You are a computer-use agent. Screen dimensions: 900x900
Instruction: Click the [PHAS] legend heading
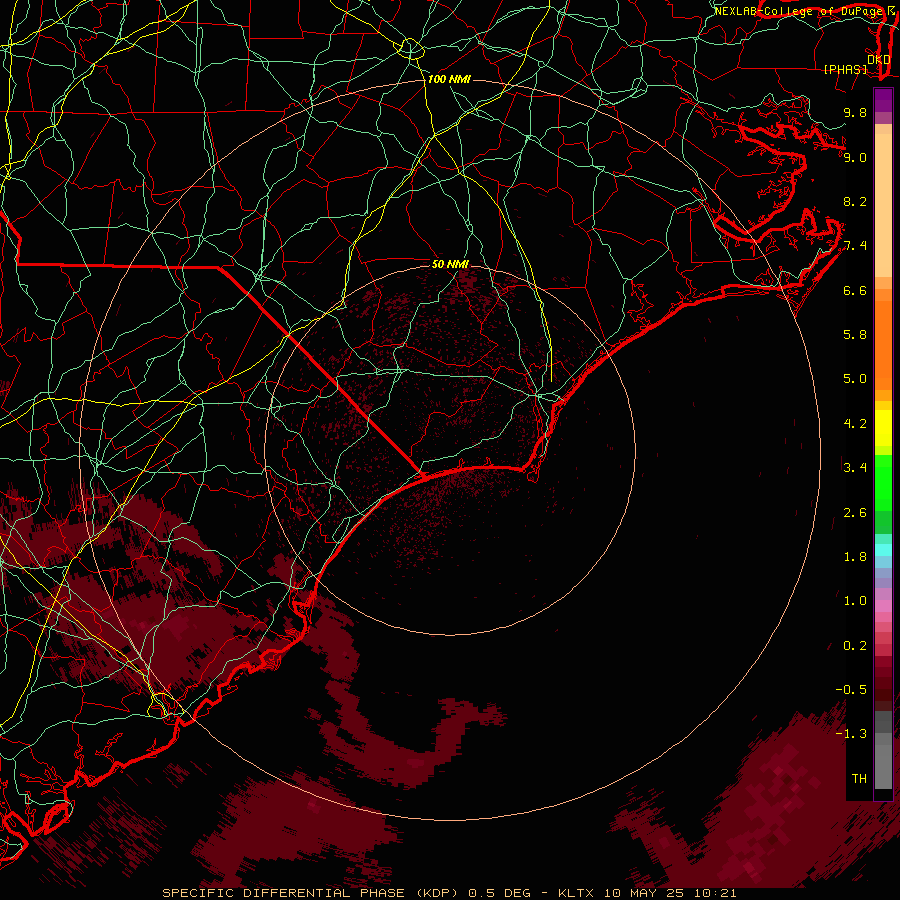845,69
